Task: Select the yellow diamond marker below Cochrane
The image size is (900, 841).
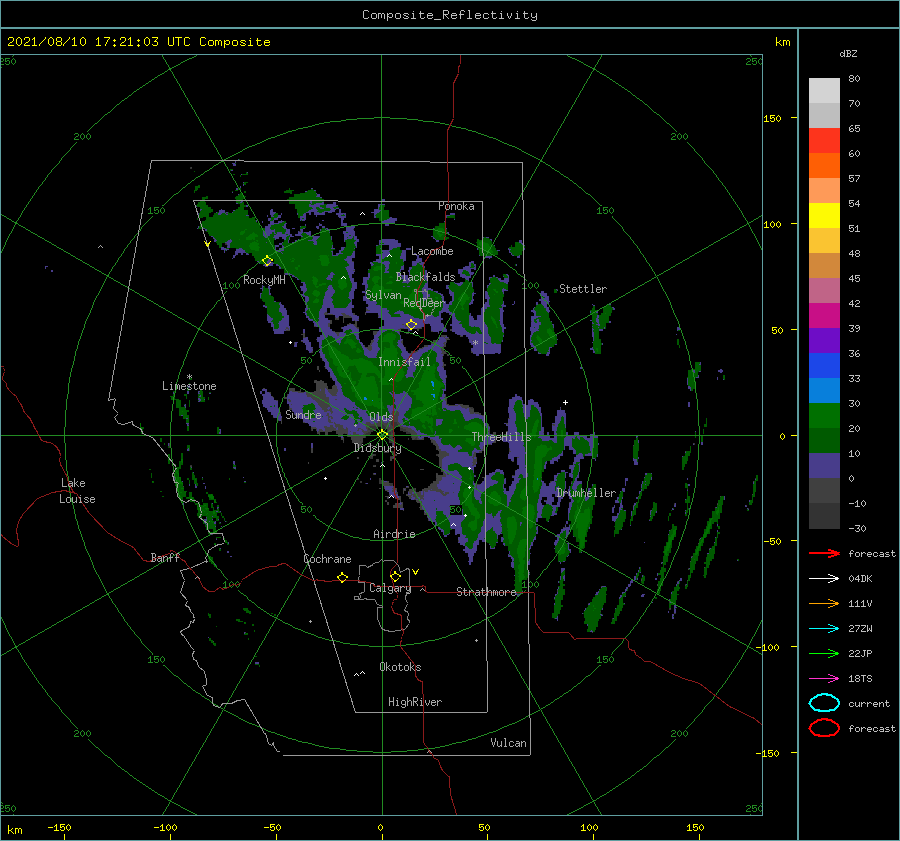Action: (342, 578)
